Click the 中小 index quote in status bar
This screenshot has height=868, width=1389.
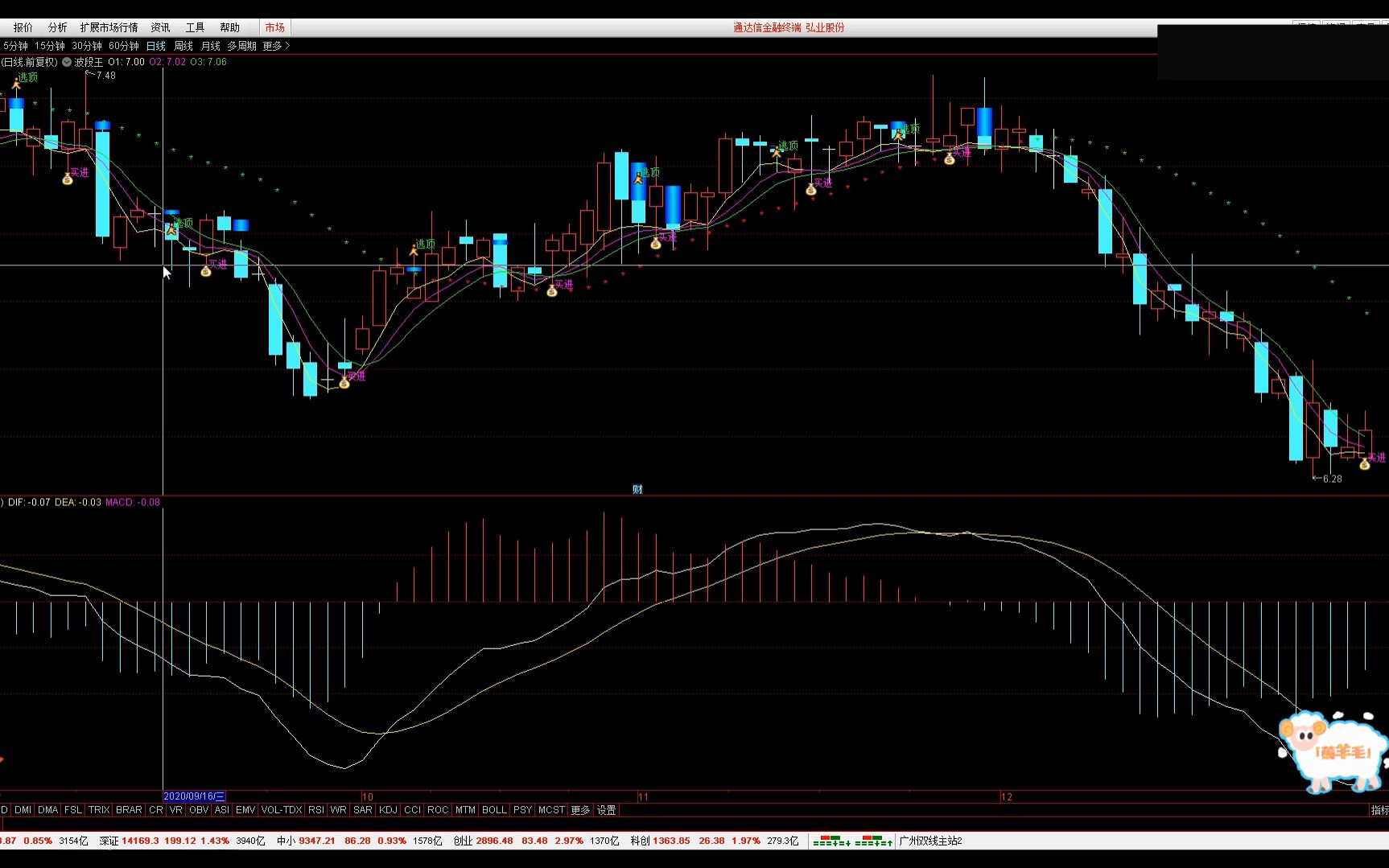pos(359,841)
